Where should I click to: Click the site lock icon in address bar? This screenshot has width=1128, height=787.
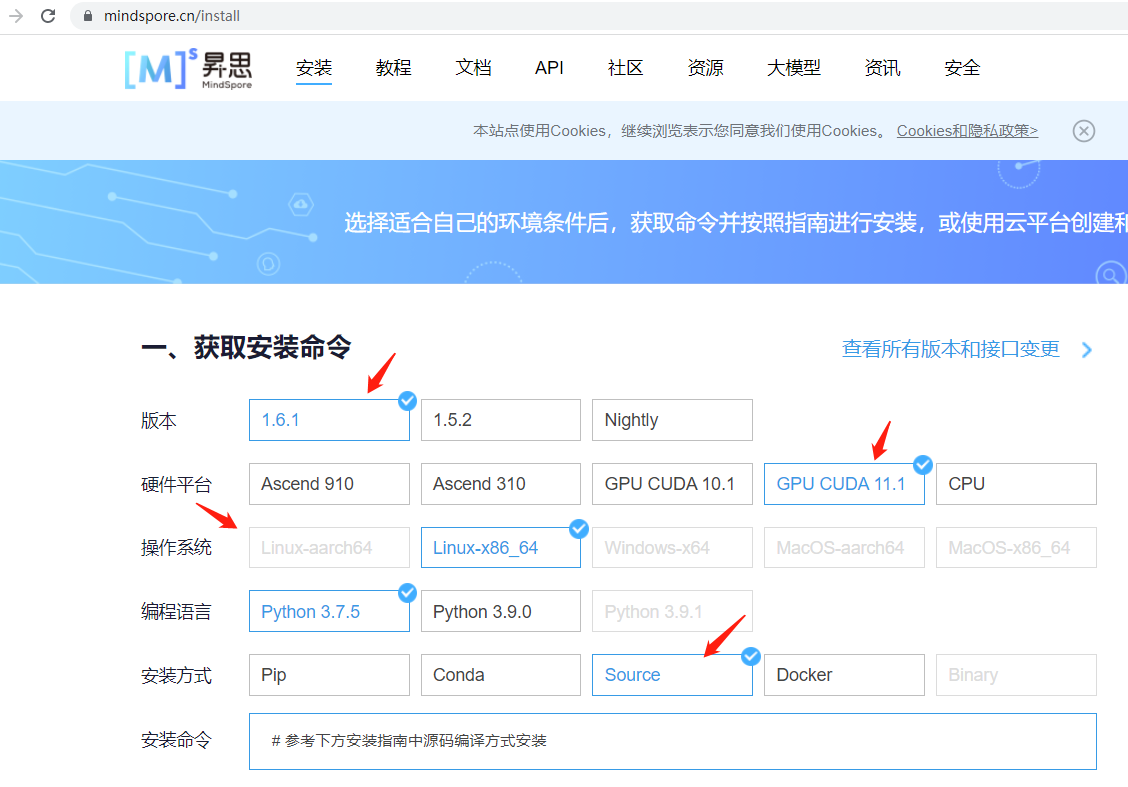tap(88, 15)
